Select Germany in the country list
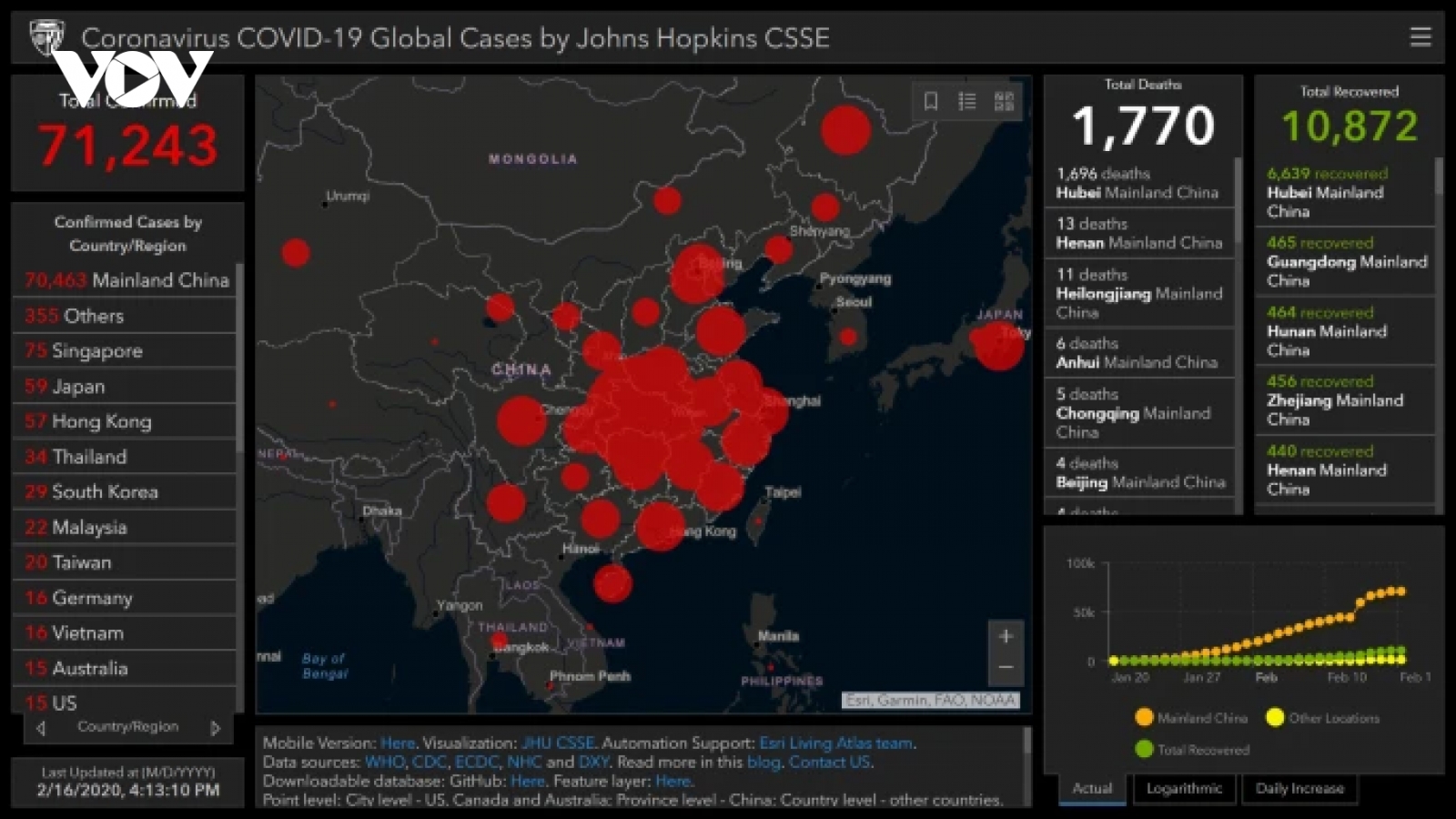The height and width of the screenshot is (819, 1456). tap(125, 598)
